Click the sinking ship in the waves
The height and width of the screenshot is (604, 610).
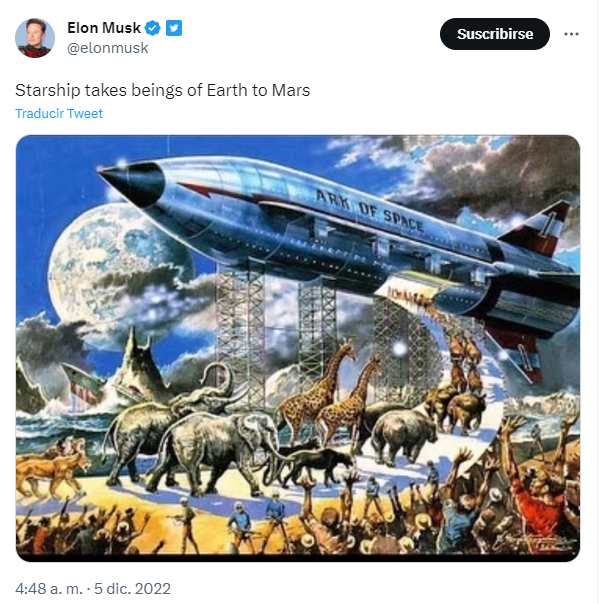click(84, 385)
